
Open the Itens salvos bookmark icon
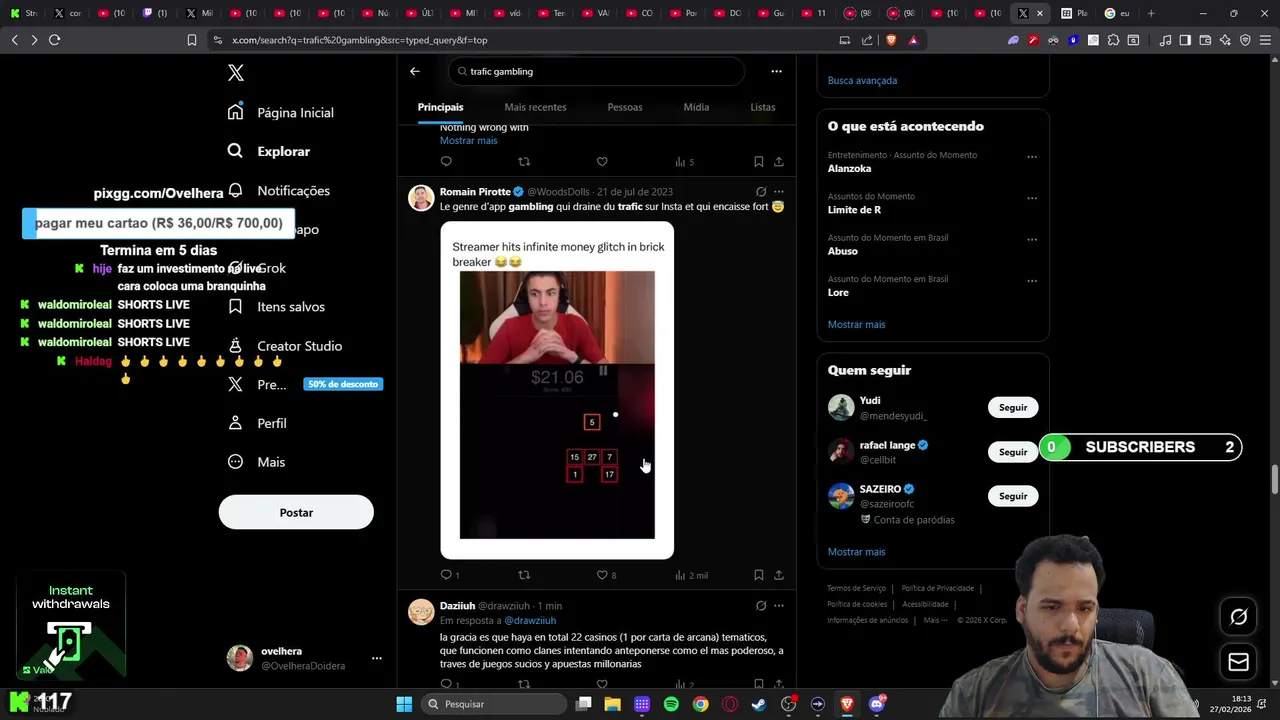pyautogui.click(x=235, y=307)
